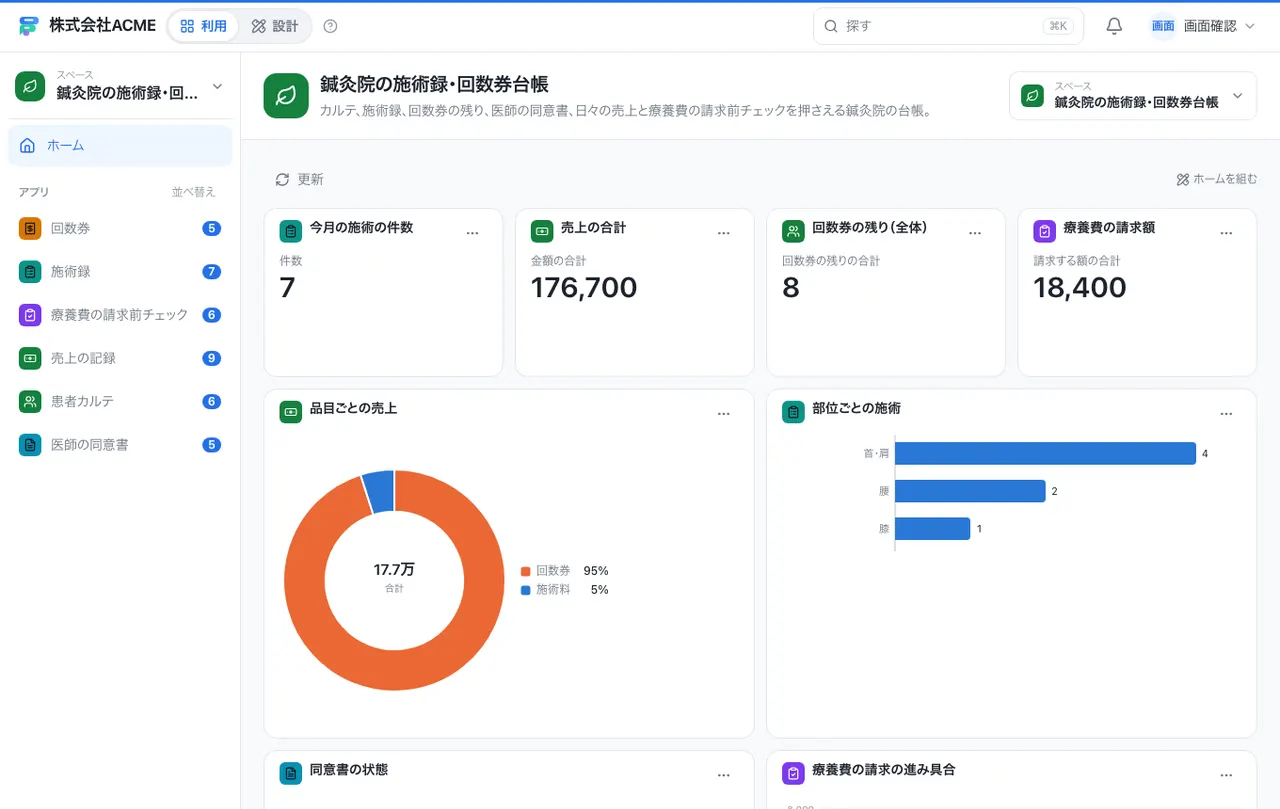Open options menu on 部位ごとの施術 card

click(1226, 413)
